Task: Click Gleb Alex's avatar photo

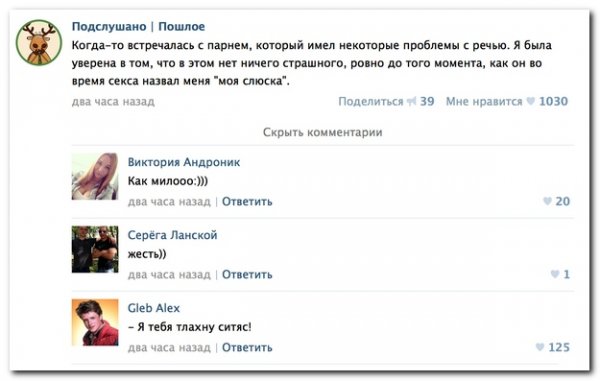Action: (95, 322)
